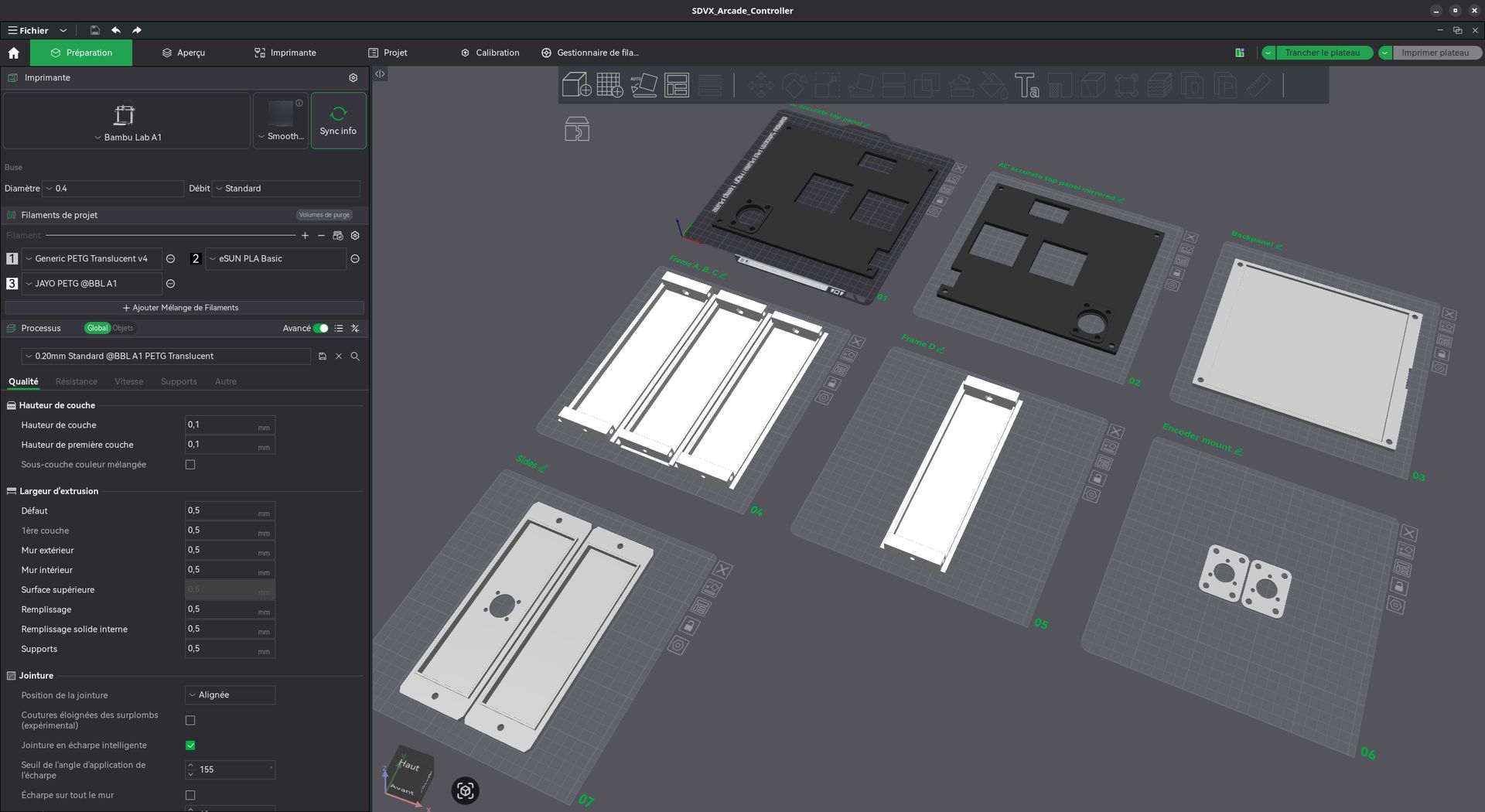Switch Processus to Objets mode
This screenshot has width=1485, height=812.
pos(123,328)
